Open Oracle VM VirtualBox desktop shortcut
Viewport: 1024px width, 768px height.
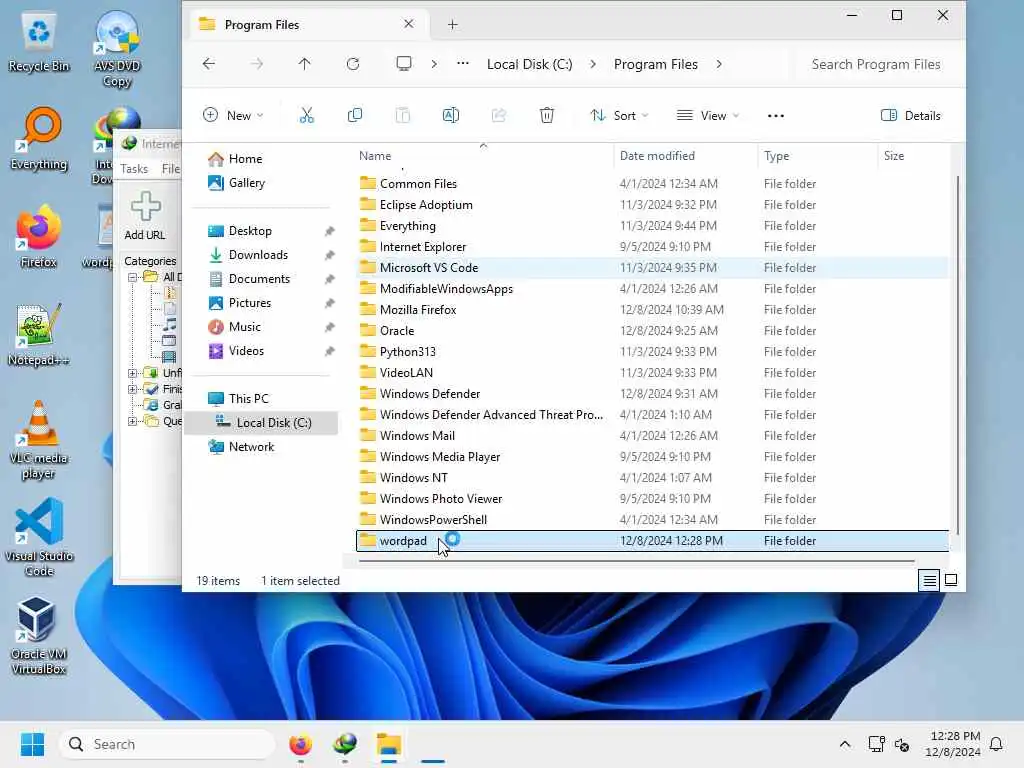[x=39, y=635]
